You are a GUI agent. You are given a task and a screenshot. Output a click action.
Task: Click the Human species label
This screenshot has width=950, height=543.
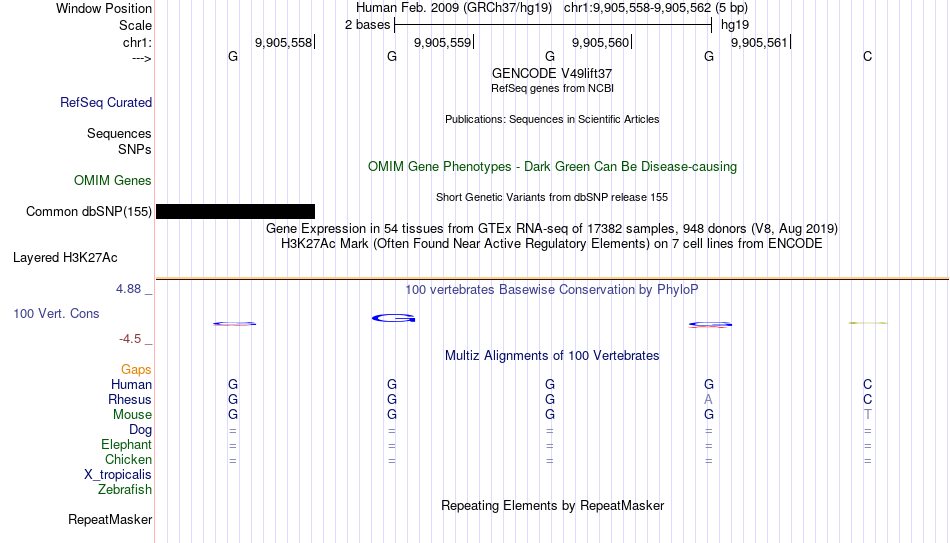point(131,385)
